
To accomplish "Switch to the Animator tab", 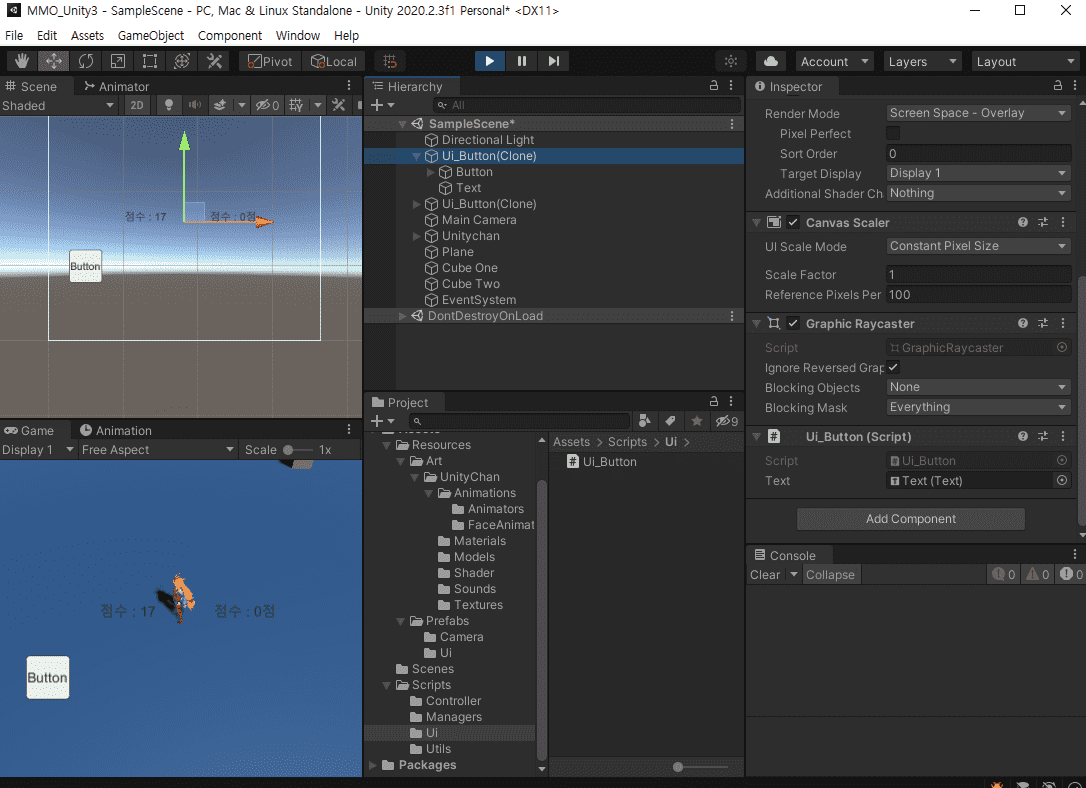I will click(116, 86).
